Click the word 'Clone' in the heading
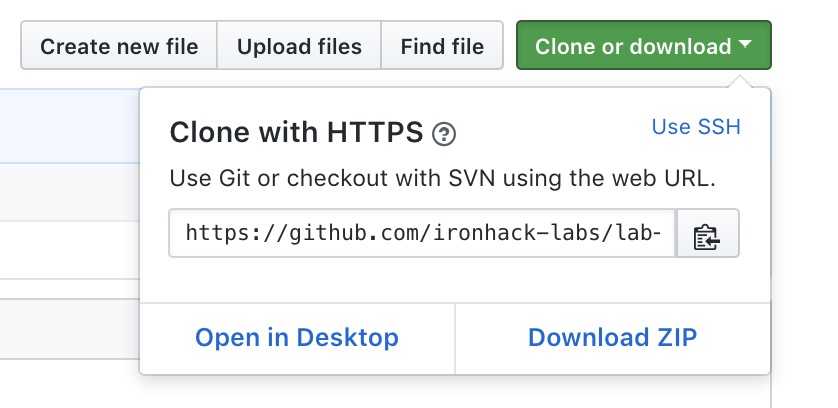Viewport: 838px width, 408px height. 204,132
